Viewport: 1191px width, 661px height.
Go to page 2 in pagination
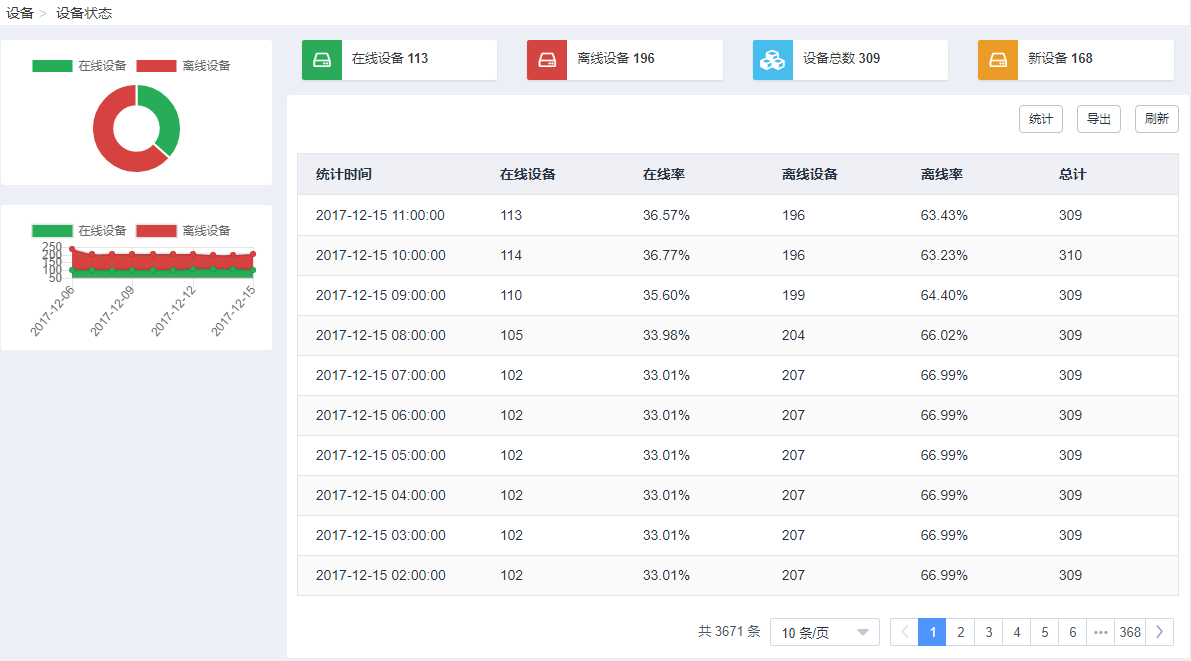tap(960, 632)
